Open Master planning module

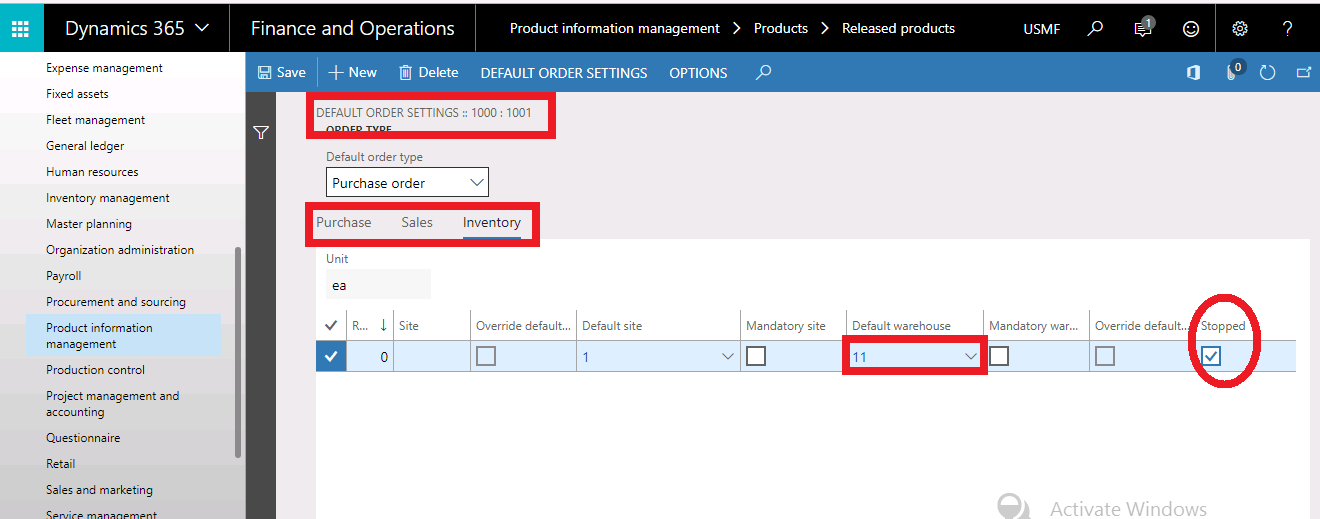[89, 224]
